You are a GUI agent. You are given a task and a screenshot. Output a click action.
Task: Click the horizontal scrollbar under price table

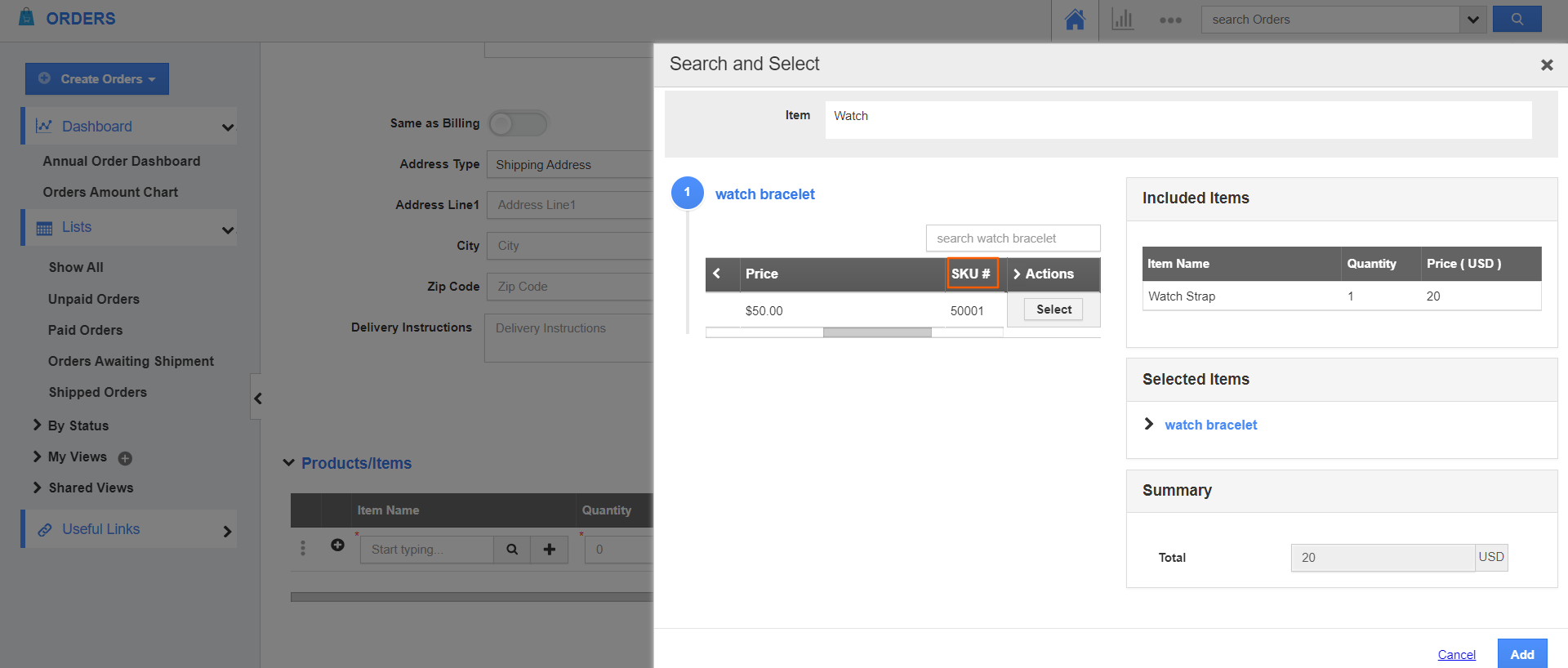(x=876, y=332)
